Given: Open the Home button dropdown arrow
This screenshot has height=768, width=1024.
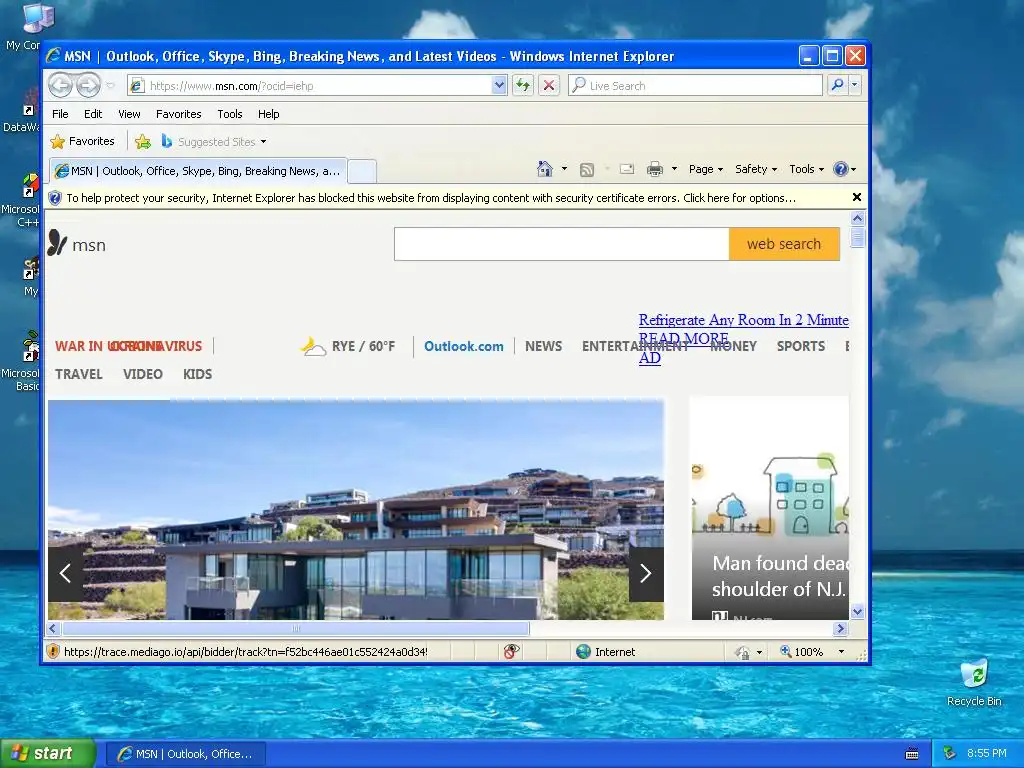Looking at the screenshot, I should tap(564, 169).
